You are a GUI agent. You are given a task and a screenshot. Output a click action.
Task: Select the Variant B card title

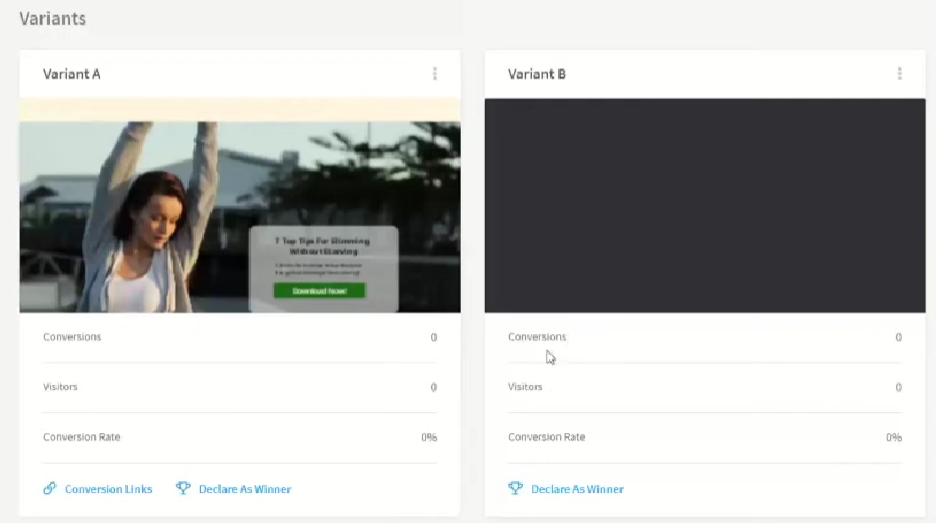537,74
